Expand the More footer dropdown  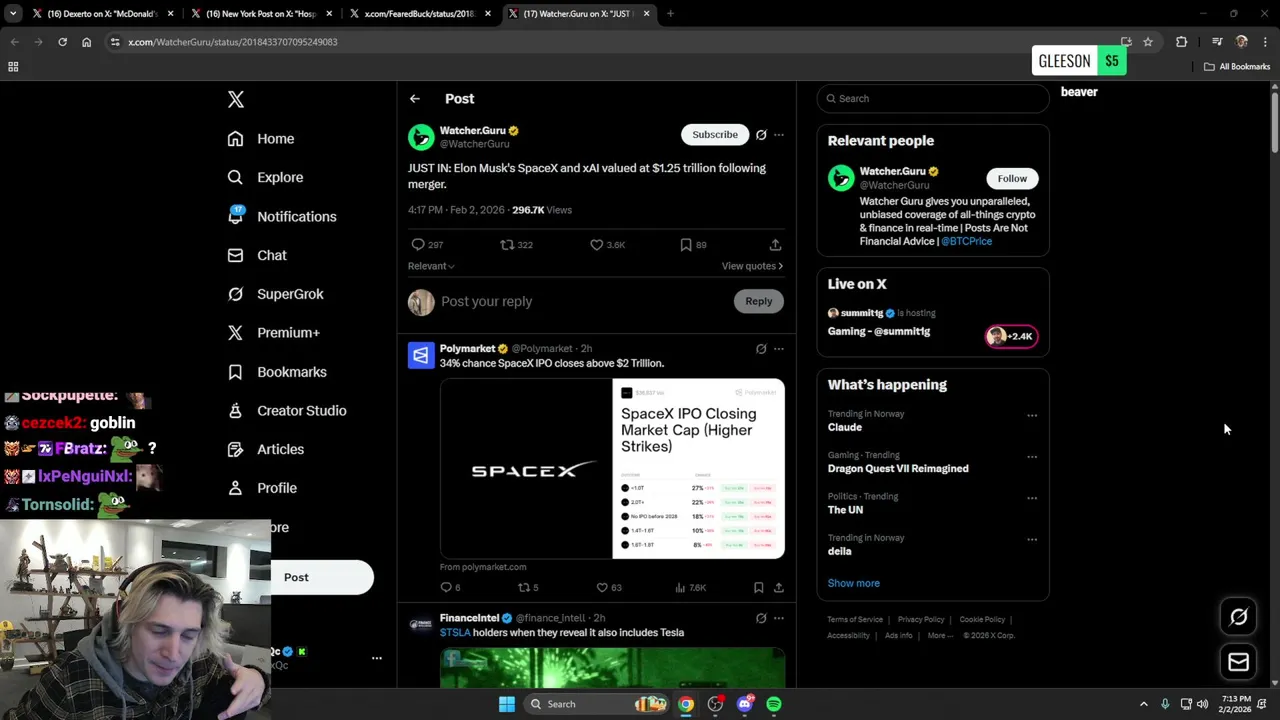940,636
